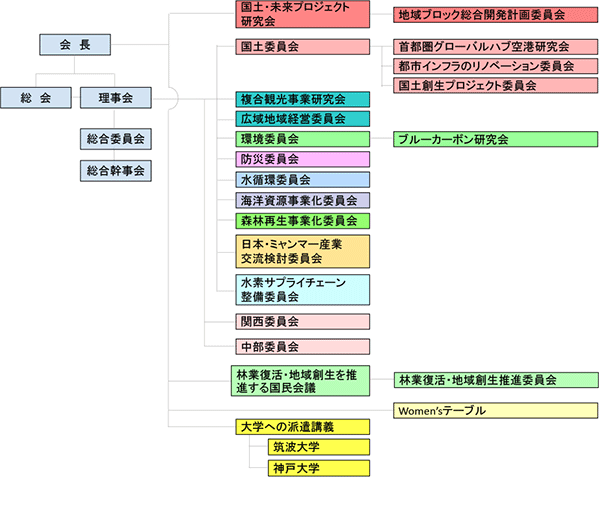Click the pink 防災委員会 box
This screenshot has width=599, height=507.
(x=303, y=159)
